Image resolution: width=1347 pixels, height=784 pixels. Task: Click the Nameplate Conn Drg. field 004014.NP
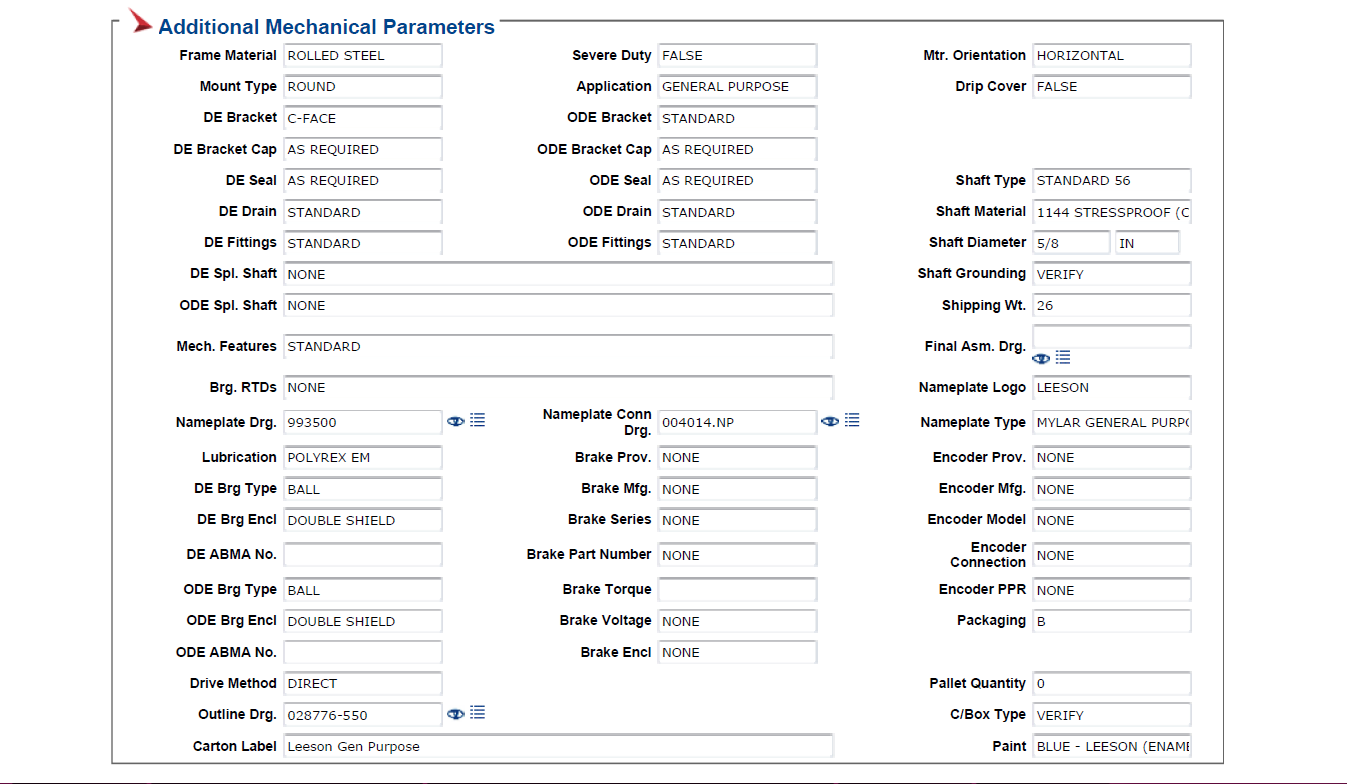[x=737, y=422]
